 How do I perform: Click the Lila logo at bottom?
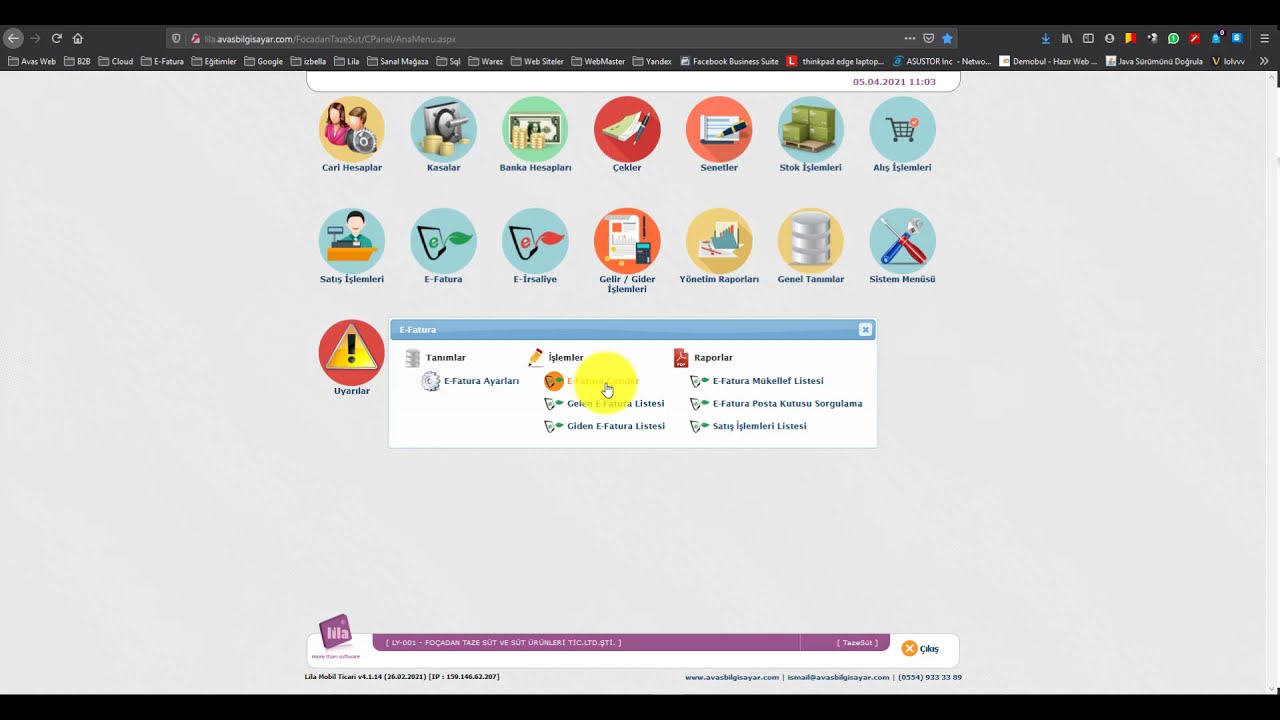pos(336,636)
